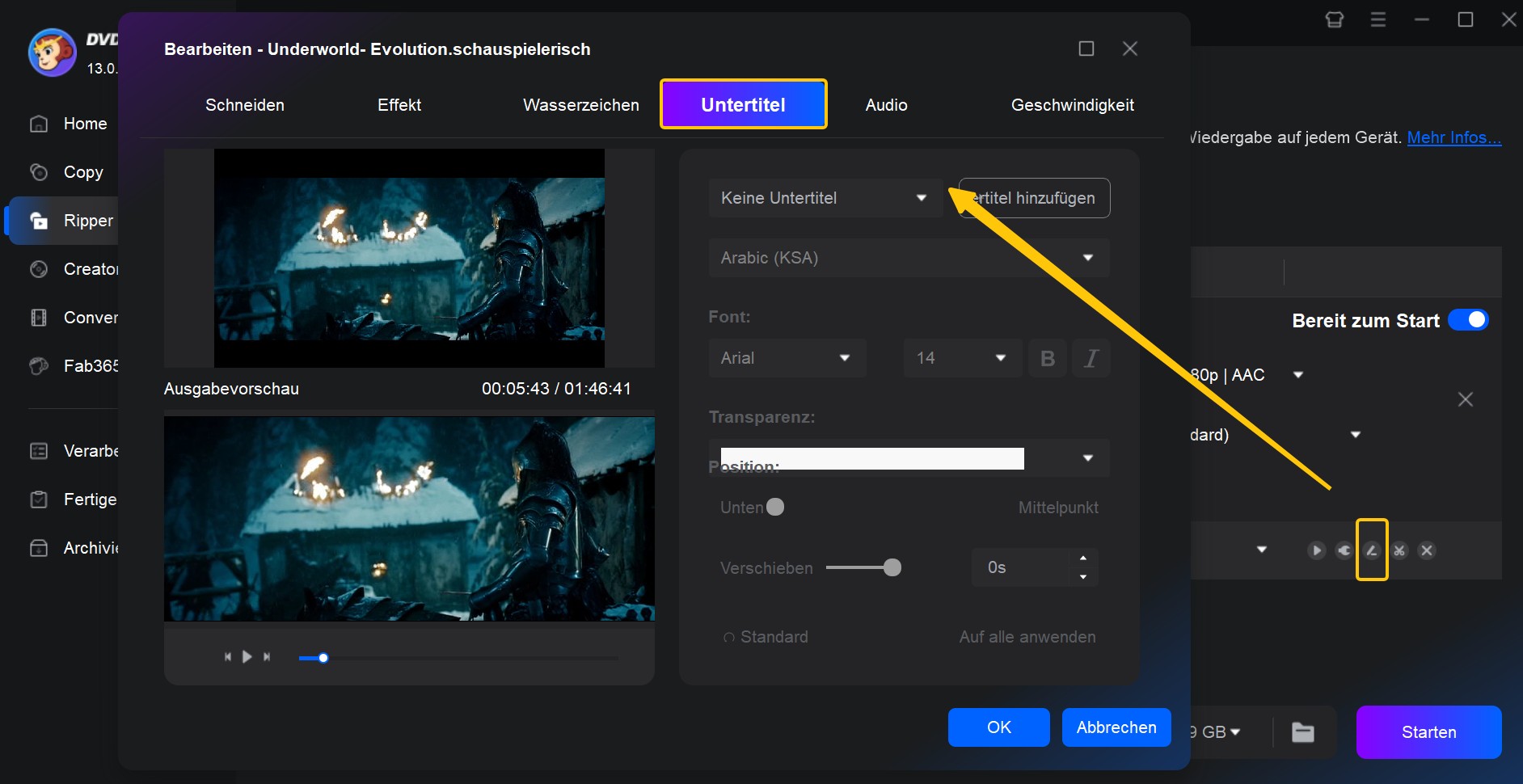Increase the delay with stepper up arrow
1523x784 pixels.
[1083, 558]
